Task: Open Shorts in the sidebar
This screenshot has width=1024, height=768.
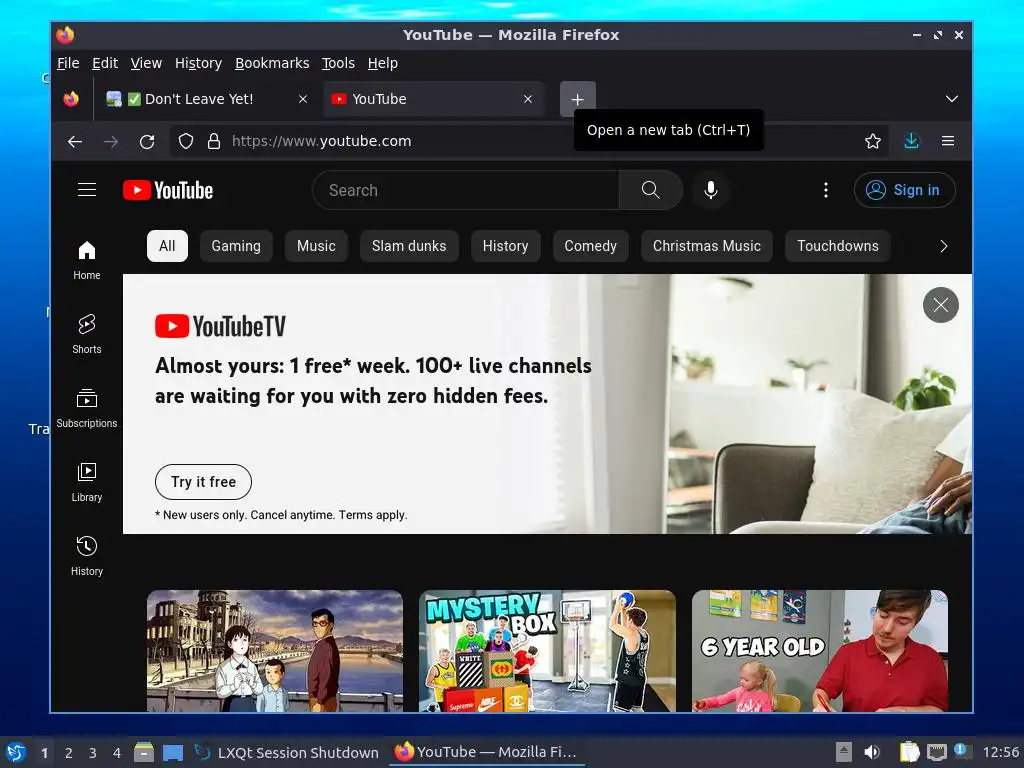Action: 87,334
